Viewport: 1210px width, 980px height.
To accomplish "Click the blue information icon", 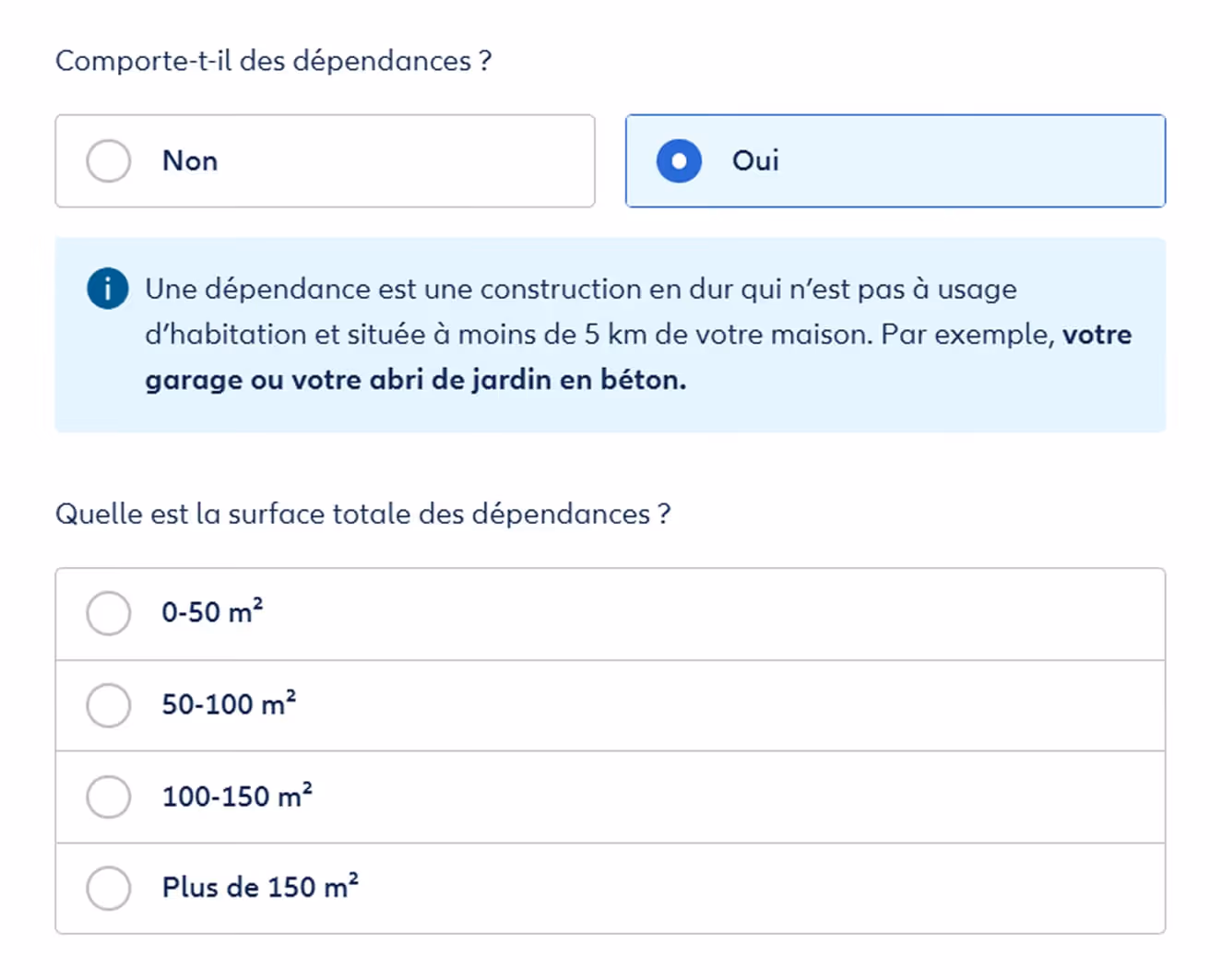I will (x=107, y=288).
